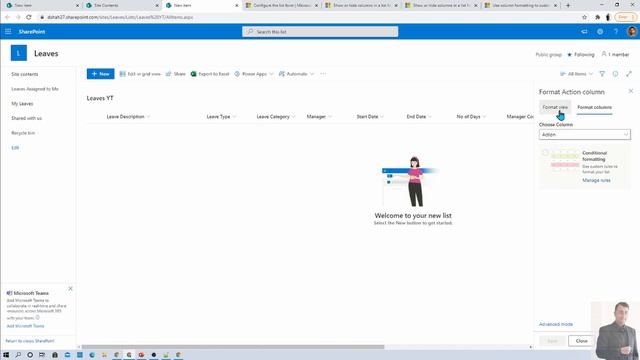
Task: Click the SharePoint home title link
Action: point(32,31)
